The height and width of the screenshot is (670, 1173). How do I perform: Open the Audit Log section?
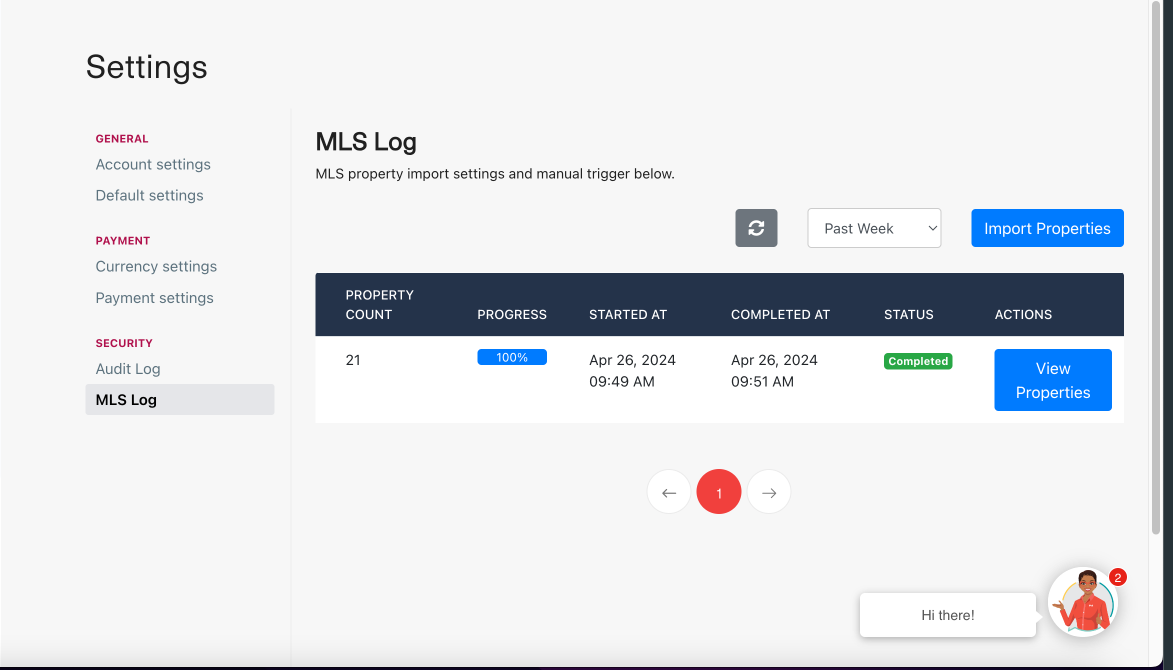[x=128, y=368]
